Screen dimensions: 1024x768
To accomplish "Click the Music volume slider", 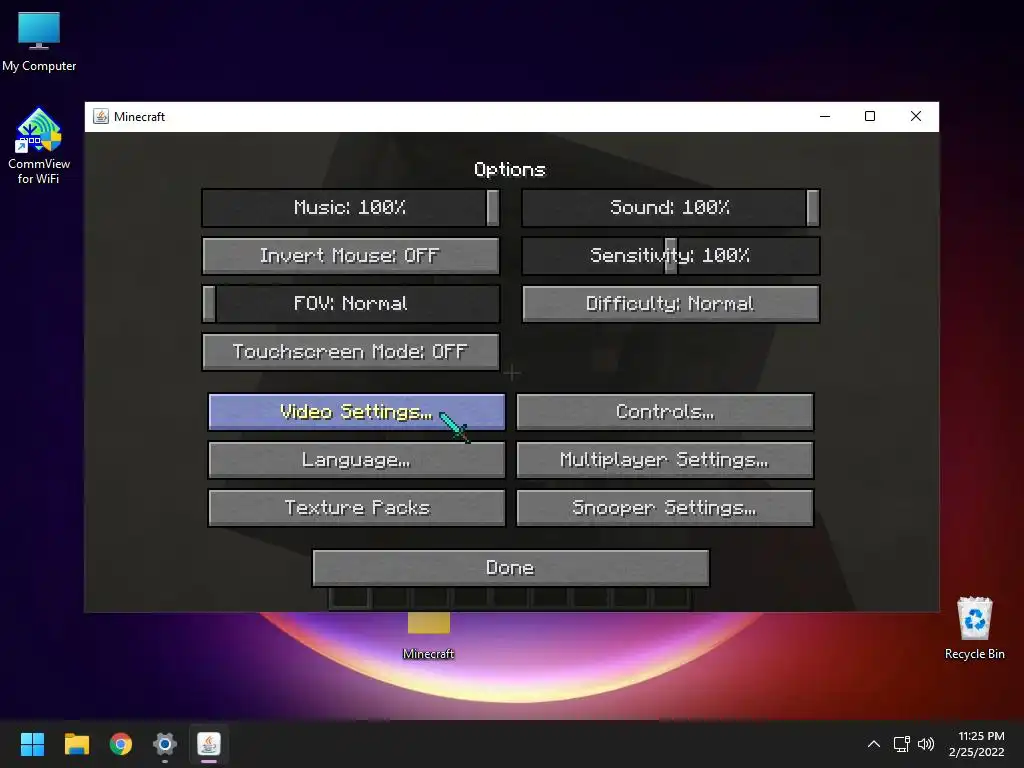I will click(351, 208).
